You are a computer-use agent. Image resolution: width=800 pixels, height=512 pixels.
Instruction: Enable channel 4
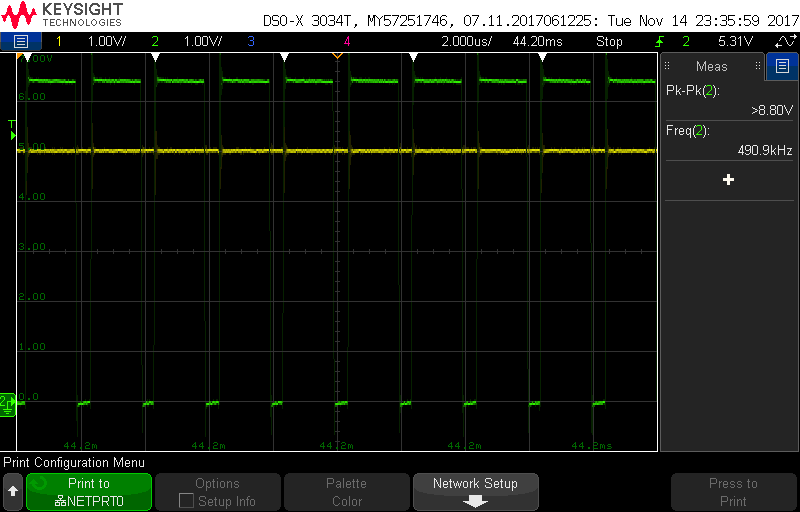[x=347, y=41]
